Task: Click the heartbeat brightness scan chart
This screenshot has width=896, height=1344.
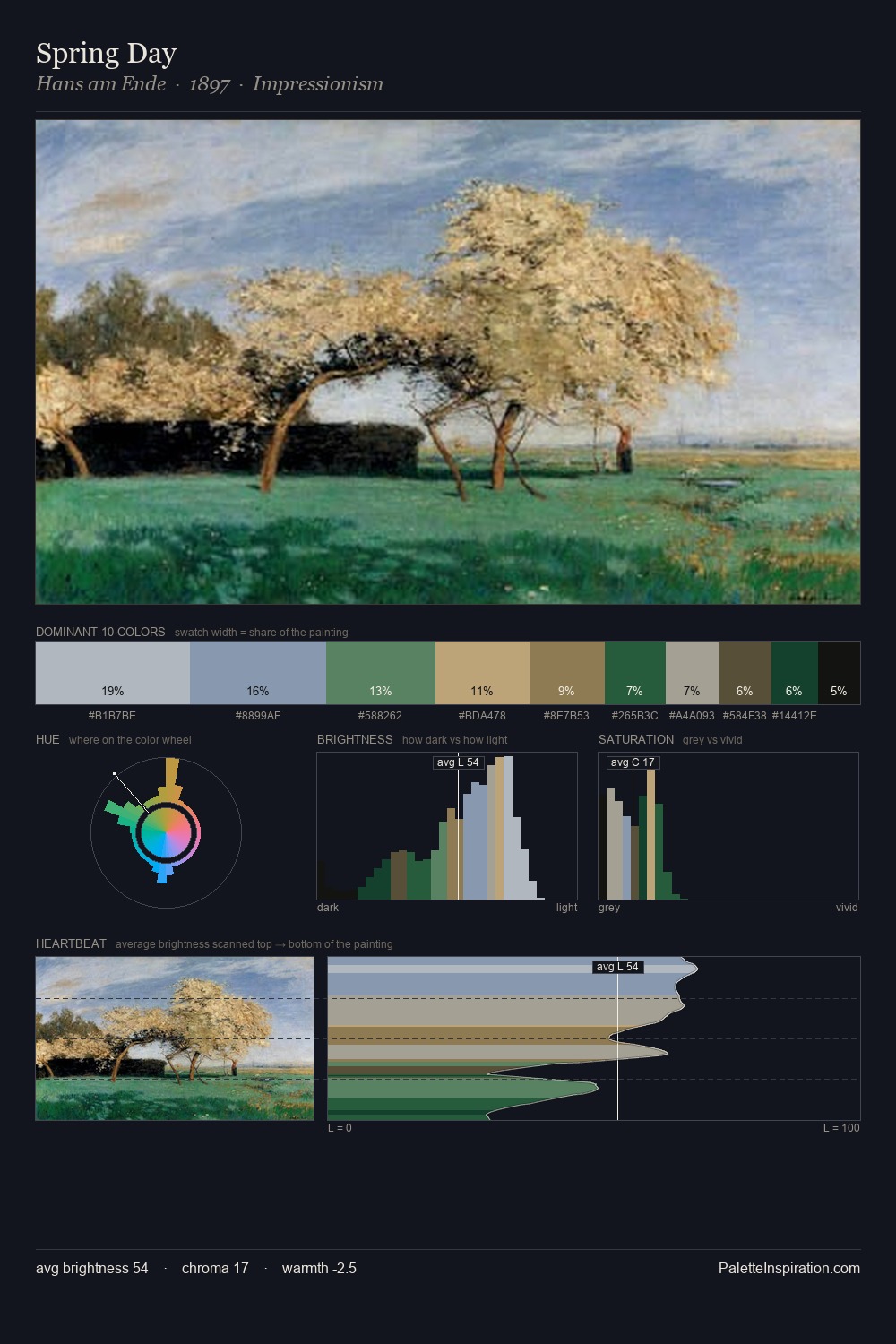Action: [x=594, y=1038]
